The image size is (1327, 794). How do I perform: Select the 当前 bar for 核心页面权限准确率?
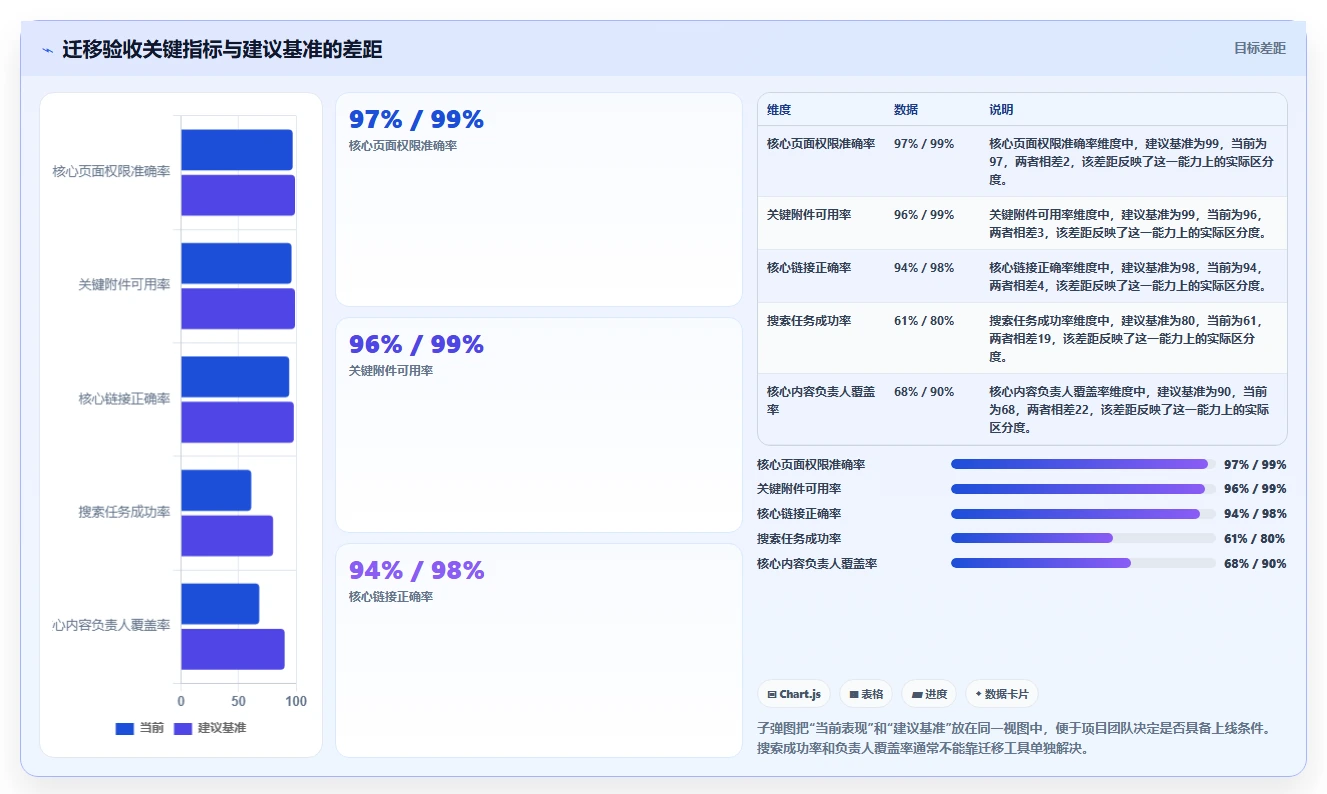pyautogui.click(x=237, y=150)
